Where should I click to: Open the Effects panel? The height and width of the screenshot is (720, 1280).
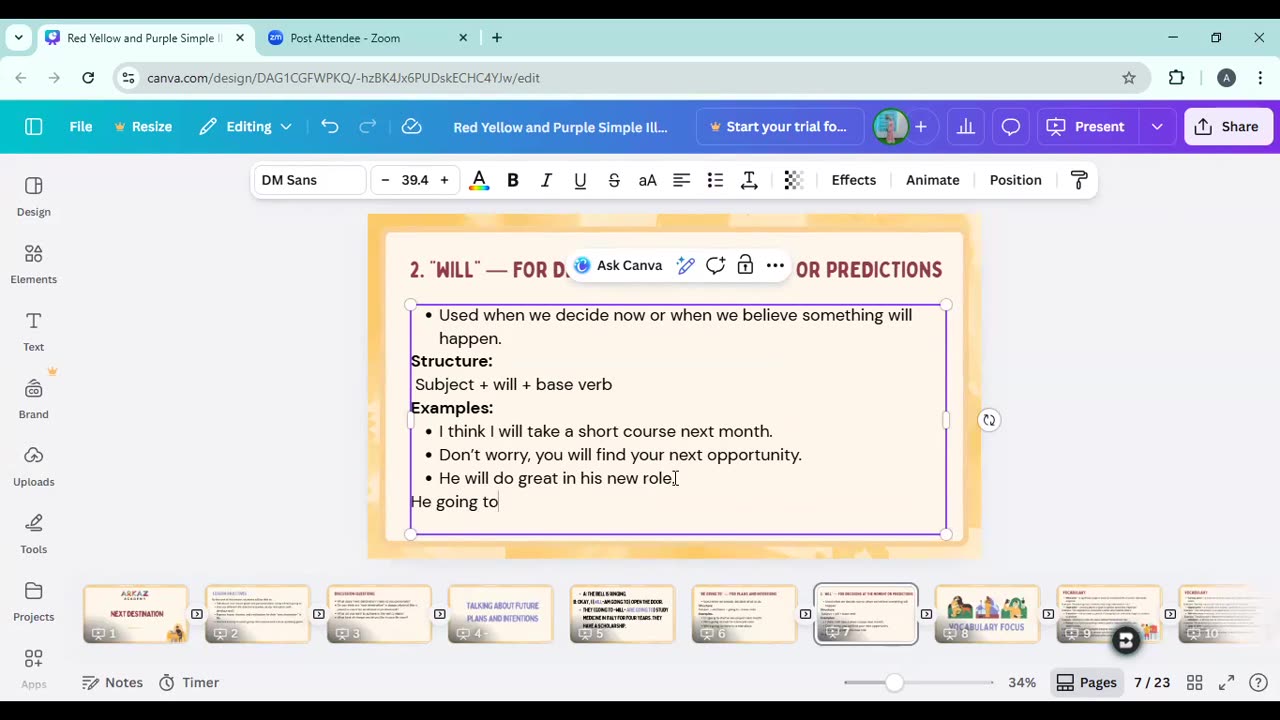(x=854, y=180)
